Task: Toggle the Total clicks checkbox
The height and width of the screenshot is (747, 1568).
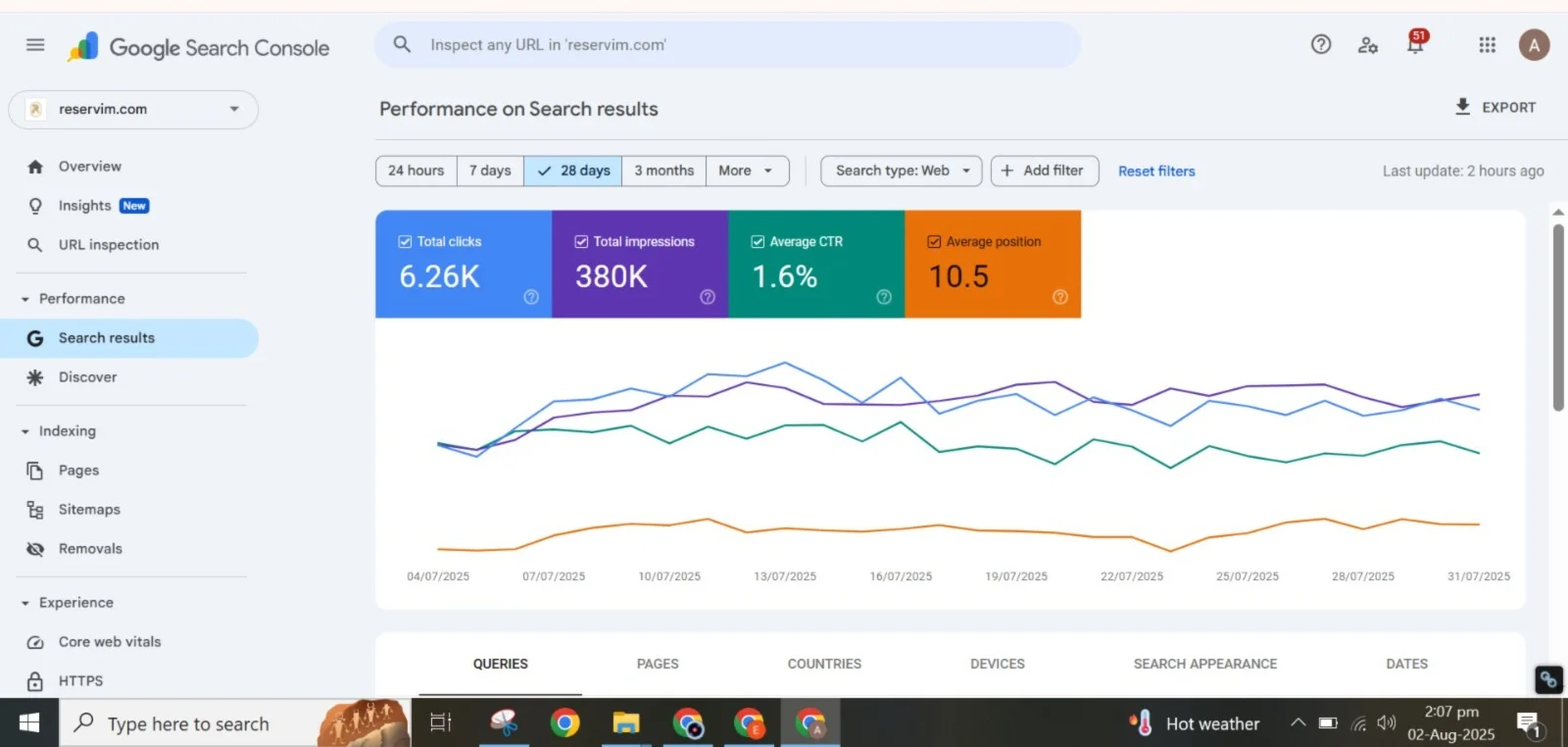Action: coord(405,241)
